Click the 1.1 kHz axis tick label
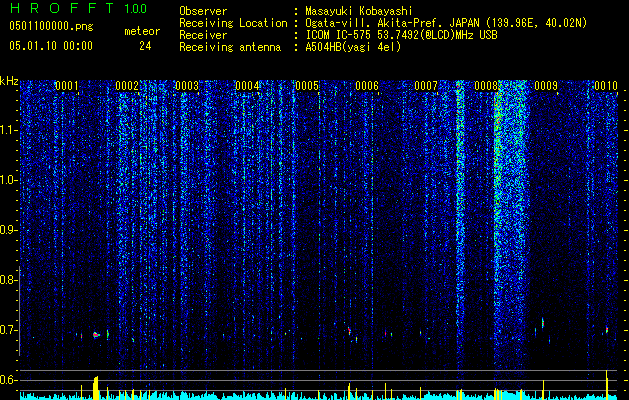The height and width of the screenshot is (400, 629). pyautogui.click(x=9, y=130)
